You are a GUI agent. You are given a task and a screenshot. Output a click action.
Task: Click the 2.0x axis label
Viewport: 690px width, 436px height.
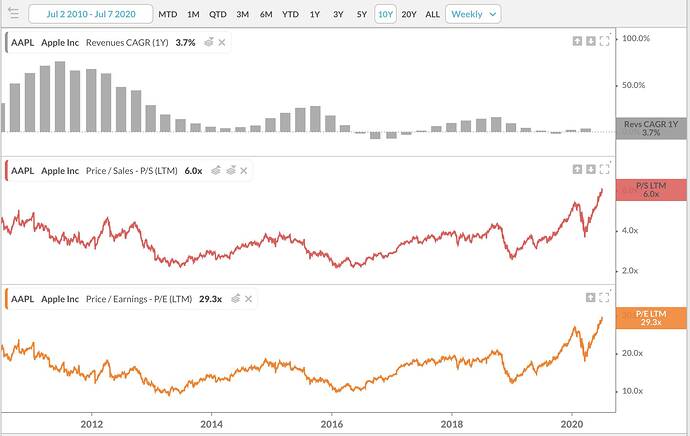pyautogui.click(x=630, y=271)
